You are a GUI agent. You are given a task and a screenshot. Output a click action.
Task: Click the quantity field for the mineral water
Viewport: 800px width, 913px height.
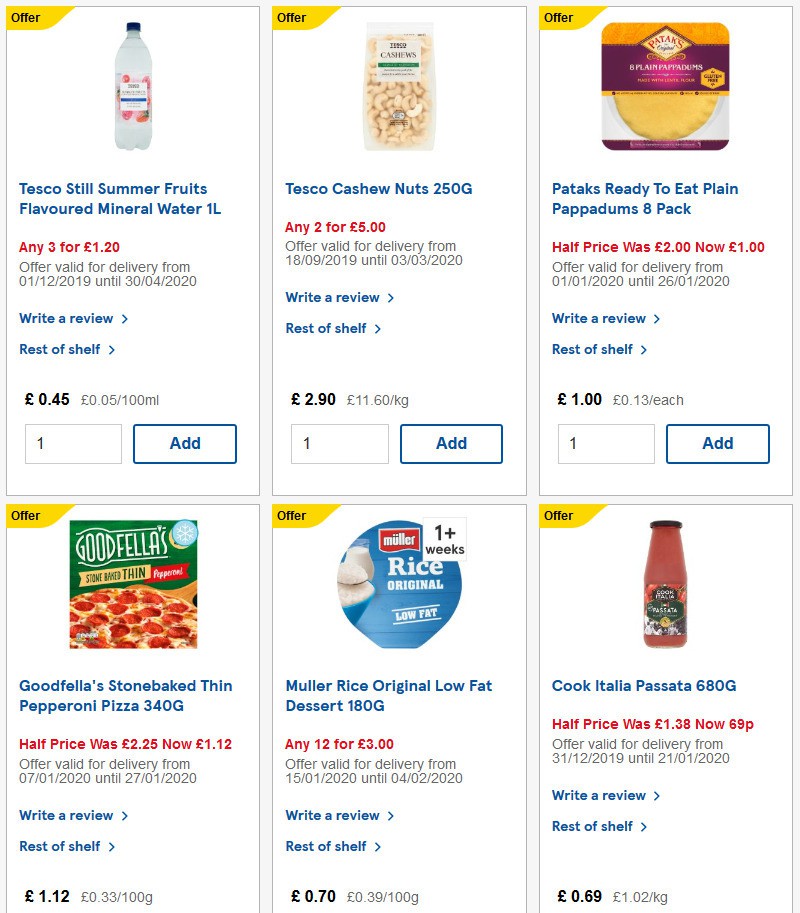point(73,443)
